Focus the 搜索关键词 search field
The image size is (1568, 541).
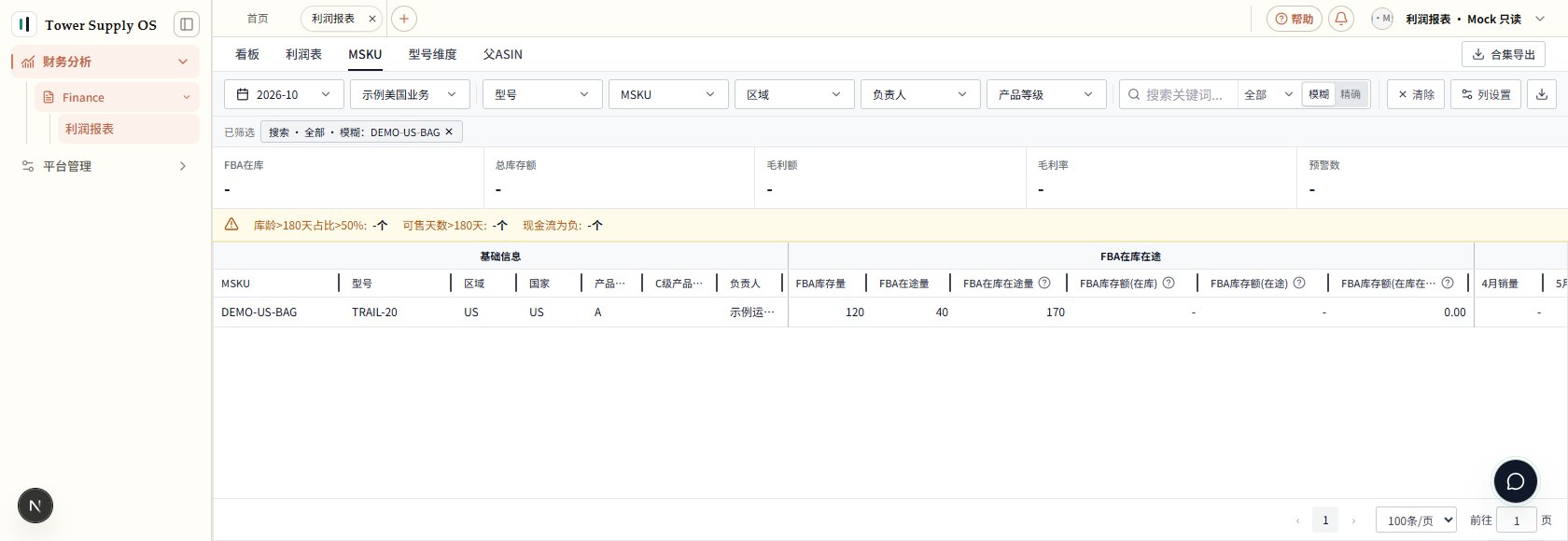1183,94
